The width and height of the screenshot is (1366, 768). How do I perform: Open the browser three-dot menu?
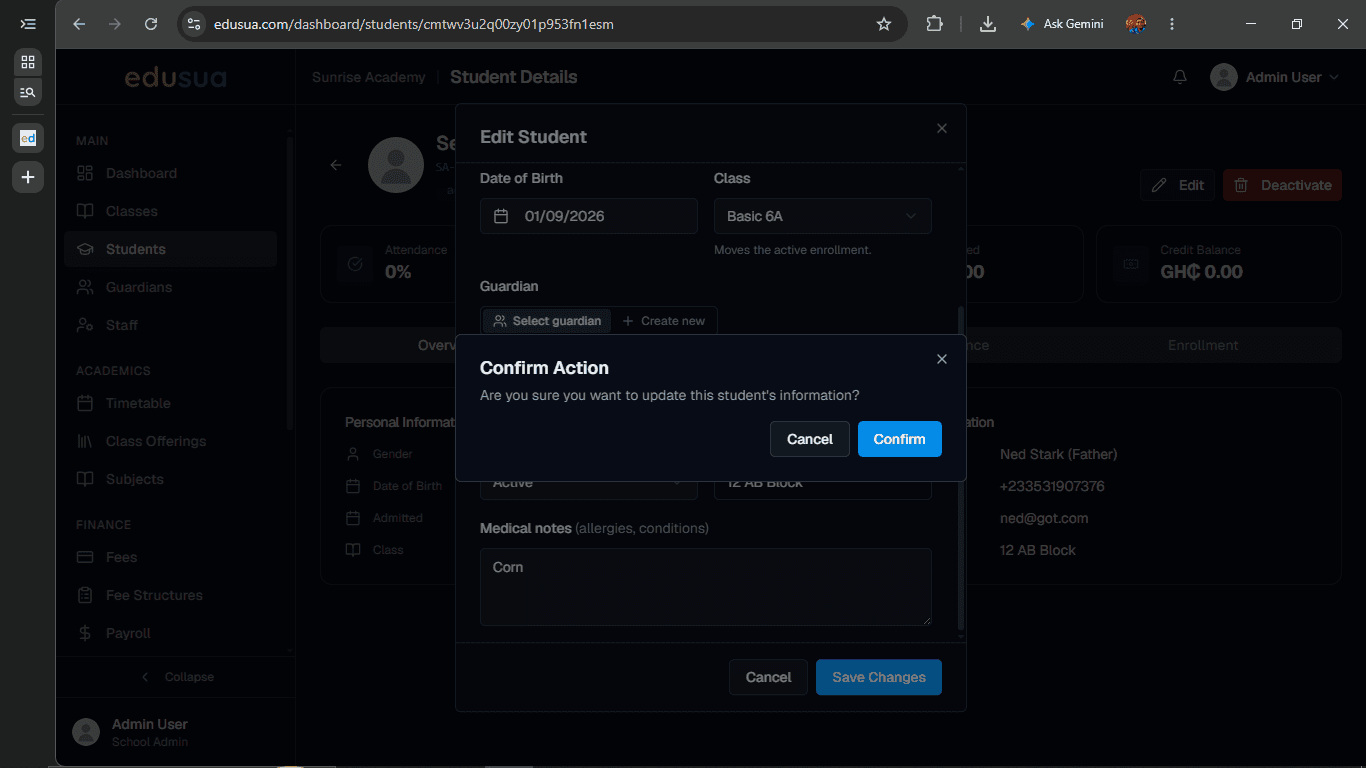point(1172,24)
